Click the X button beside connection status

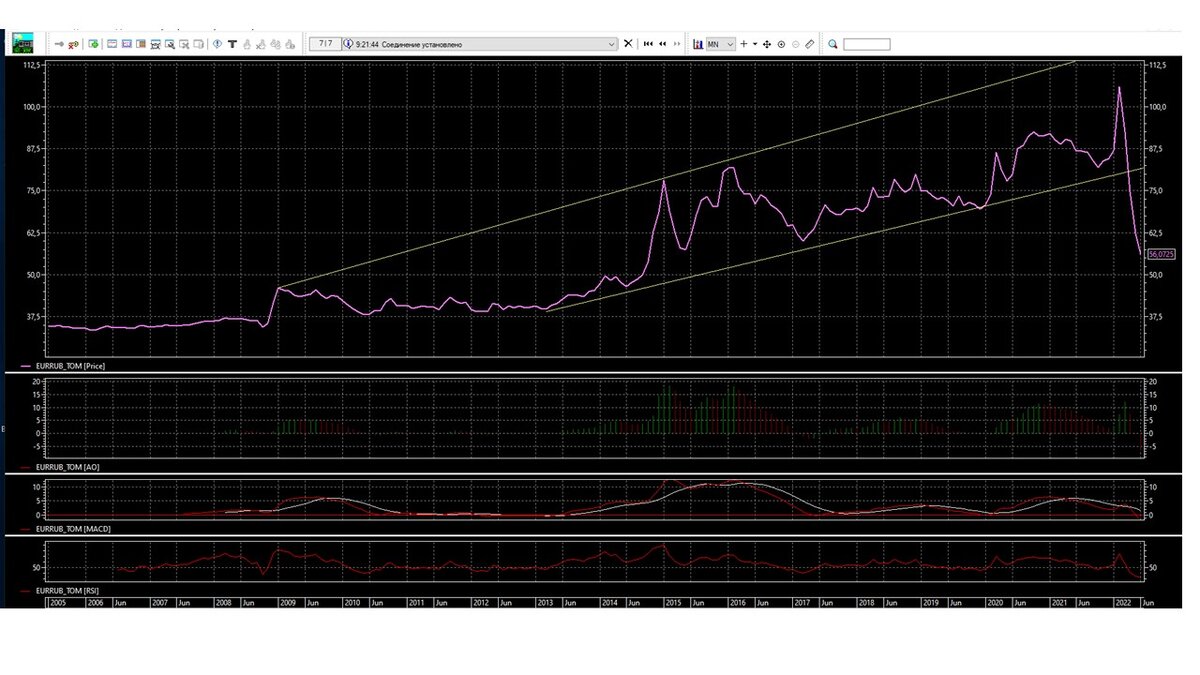pyautogui.click(x=628, y=44)
